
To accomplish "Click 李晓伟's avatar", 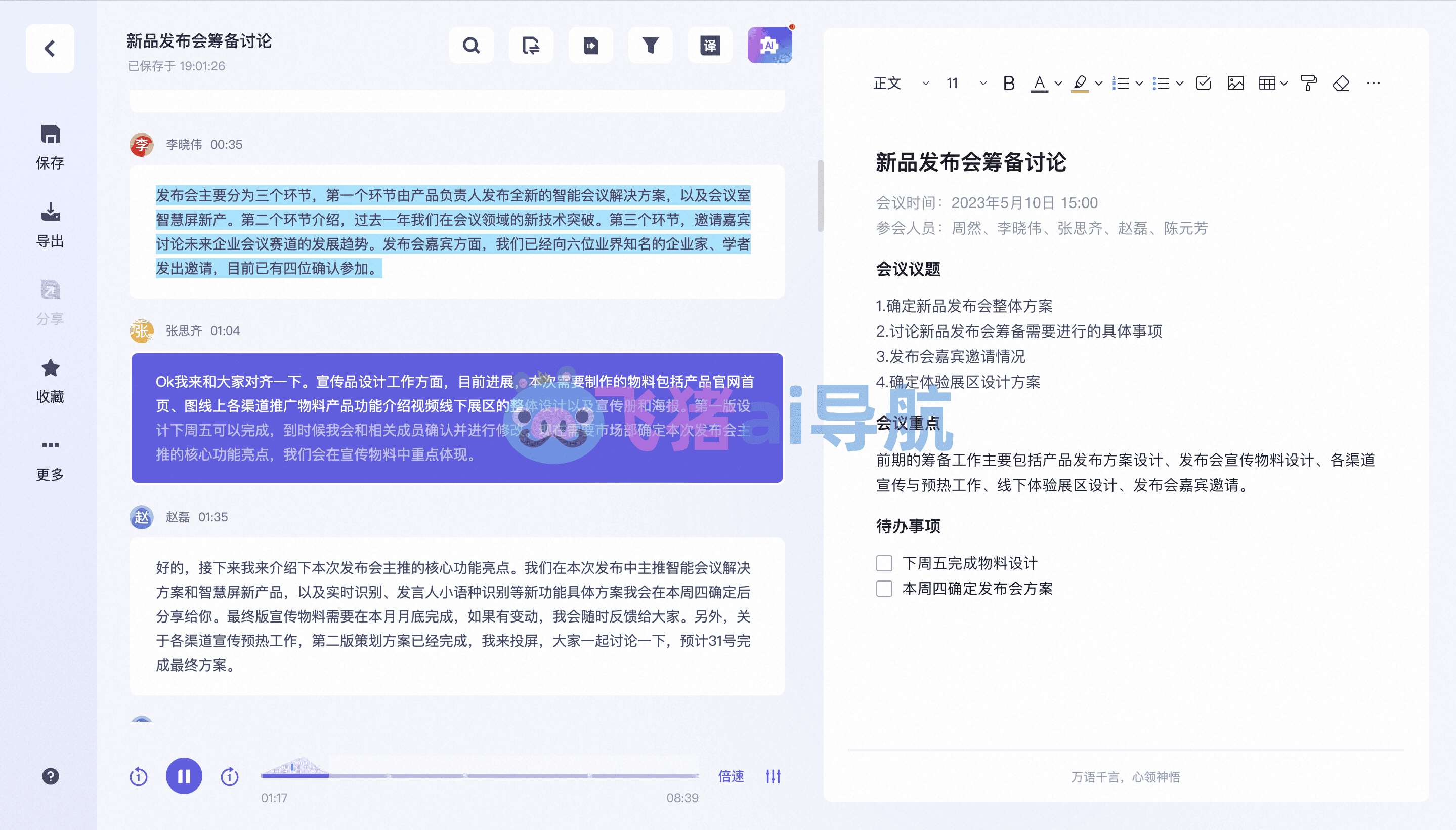I will click(x=141, y=145).
